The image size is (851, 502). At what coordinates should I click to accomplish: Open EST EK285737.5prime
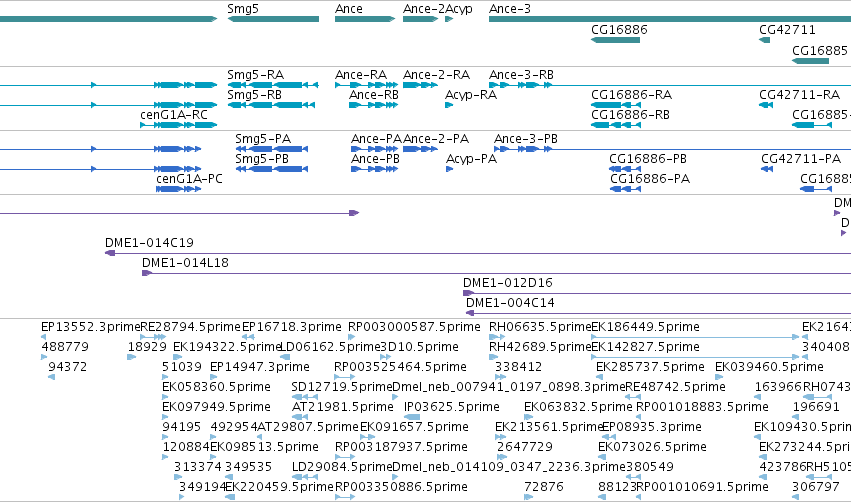[650, 367]
